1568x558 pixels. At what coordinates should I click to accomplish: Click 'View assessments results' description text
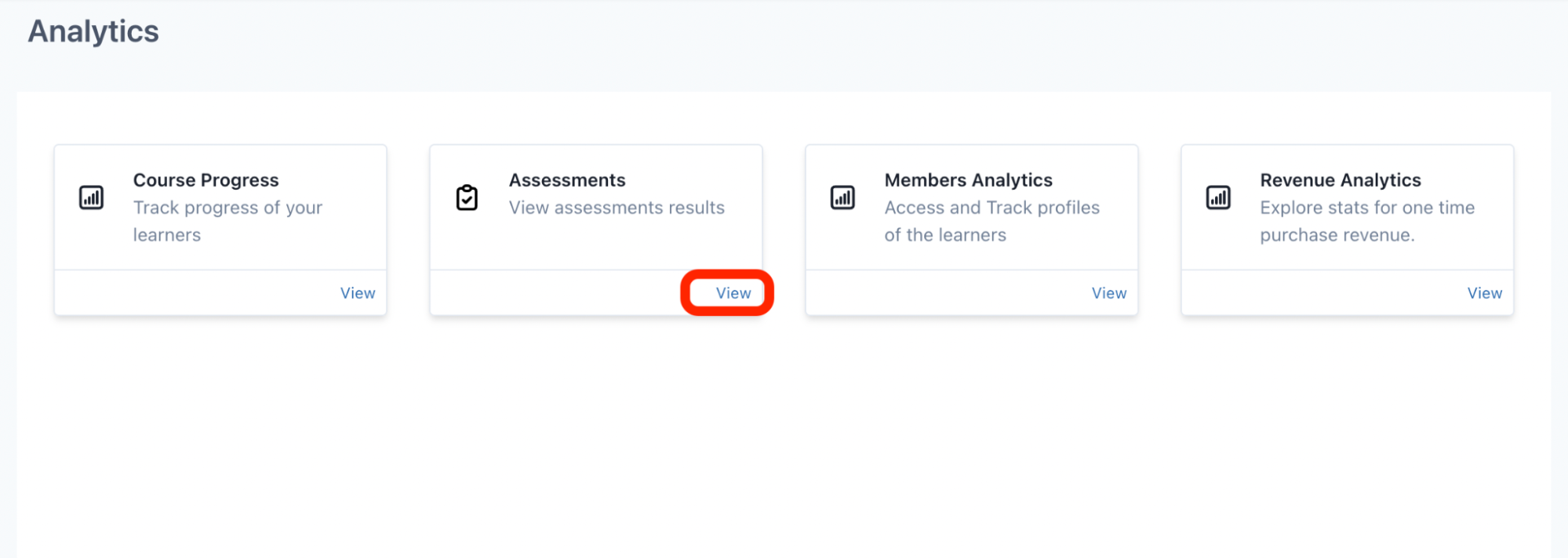pyautogui.click(x=617, y=208)
